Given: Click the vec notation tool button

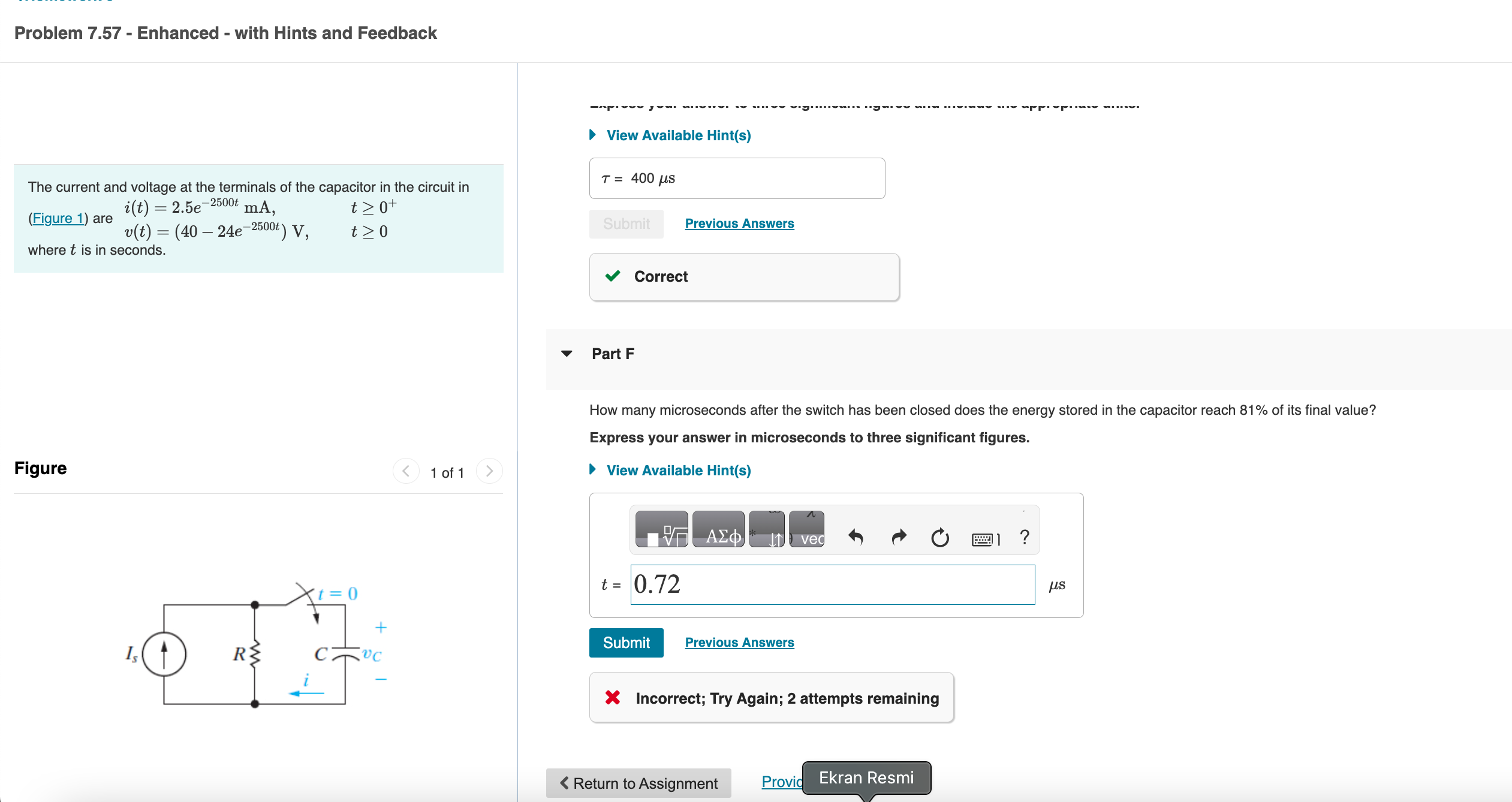Looking at the screenshot, I should [807, 530].
